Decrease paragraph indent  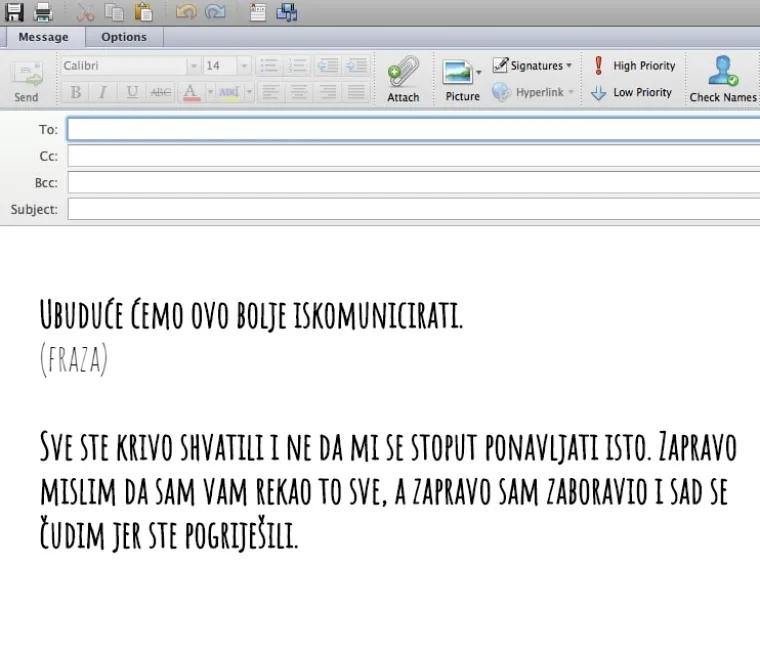pos(328,65)
